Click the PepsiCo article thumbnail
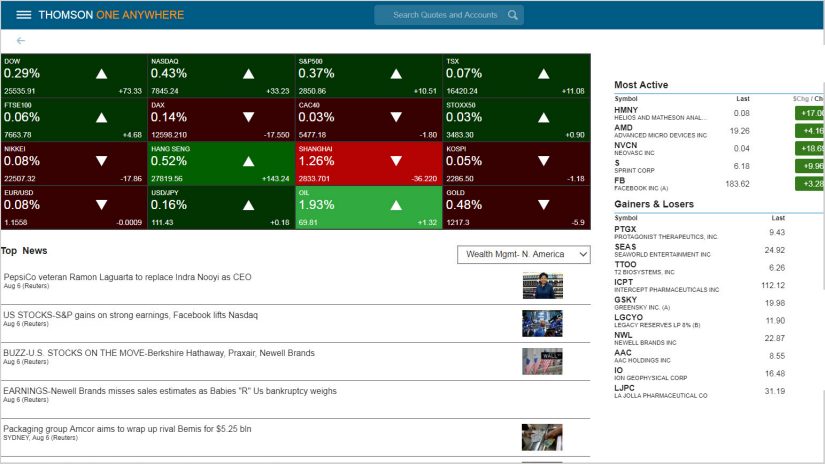825x464 pixels. point(542,286)
